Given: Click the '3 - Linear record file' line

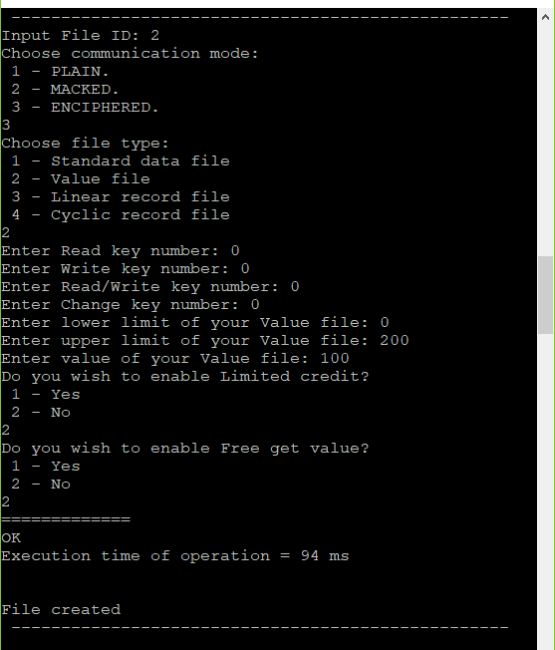Looking at the screenshot, I should tap(120, 197).
